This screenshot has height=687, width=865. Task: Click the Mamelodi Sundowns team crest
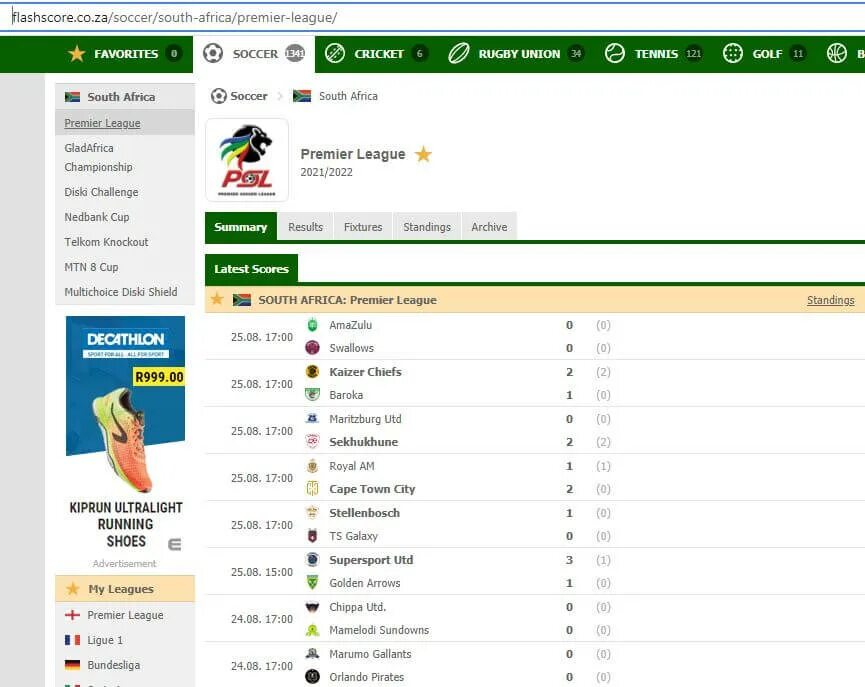312,630
